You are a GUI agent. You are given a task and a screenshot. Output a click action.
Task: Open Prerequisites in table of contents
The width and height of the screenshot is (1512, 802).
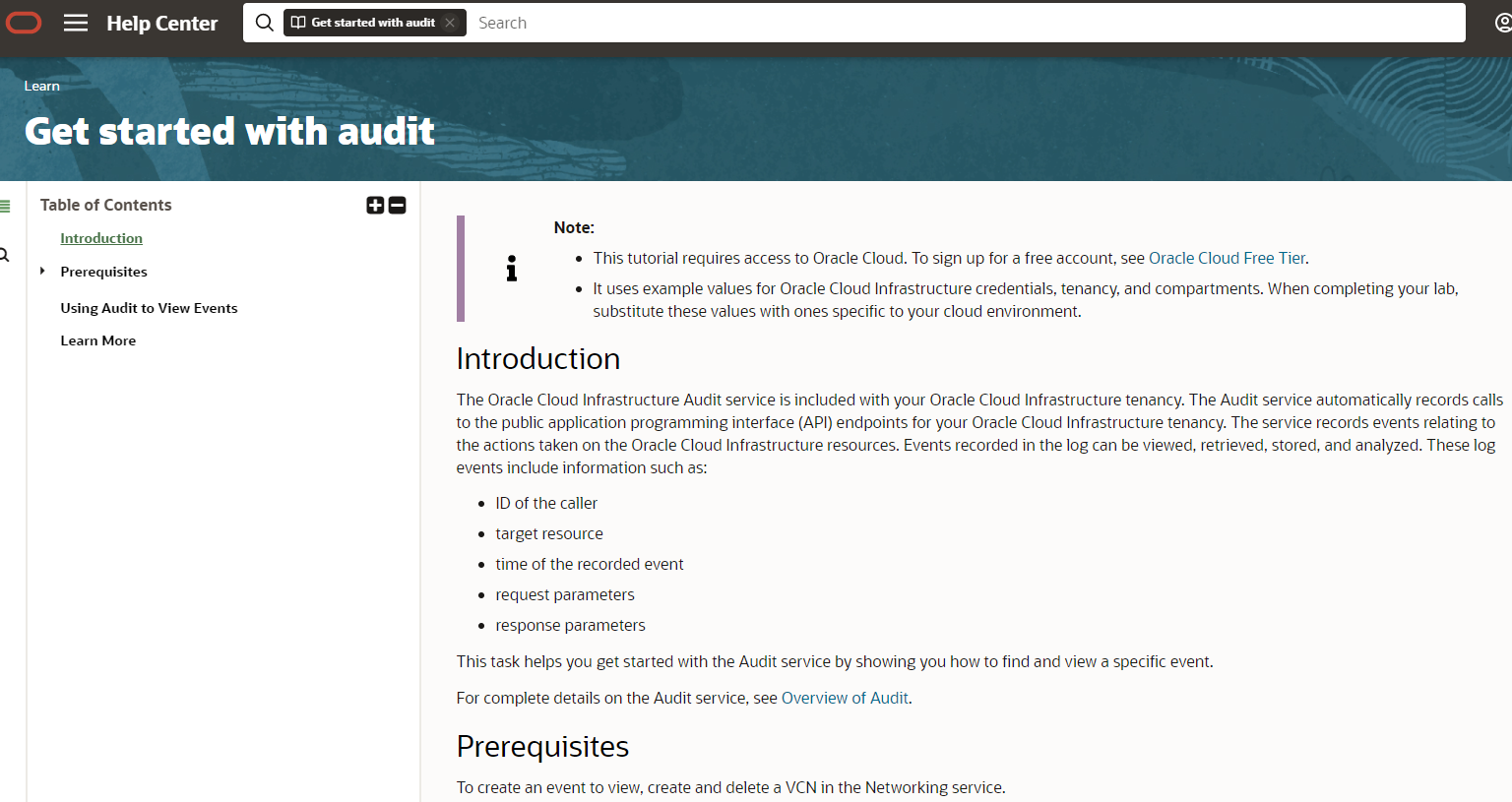coord(103,272)
